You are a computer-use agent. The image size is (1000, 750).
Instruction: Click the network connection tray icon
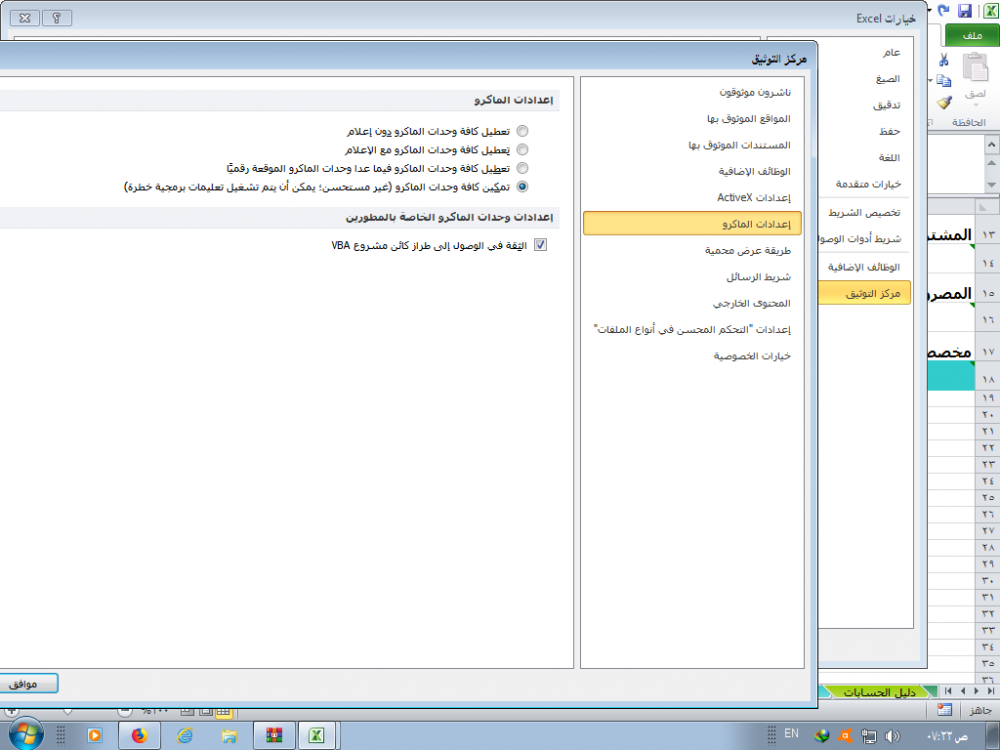(x=869, y=736)
